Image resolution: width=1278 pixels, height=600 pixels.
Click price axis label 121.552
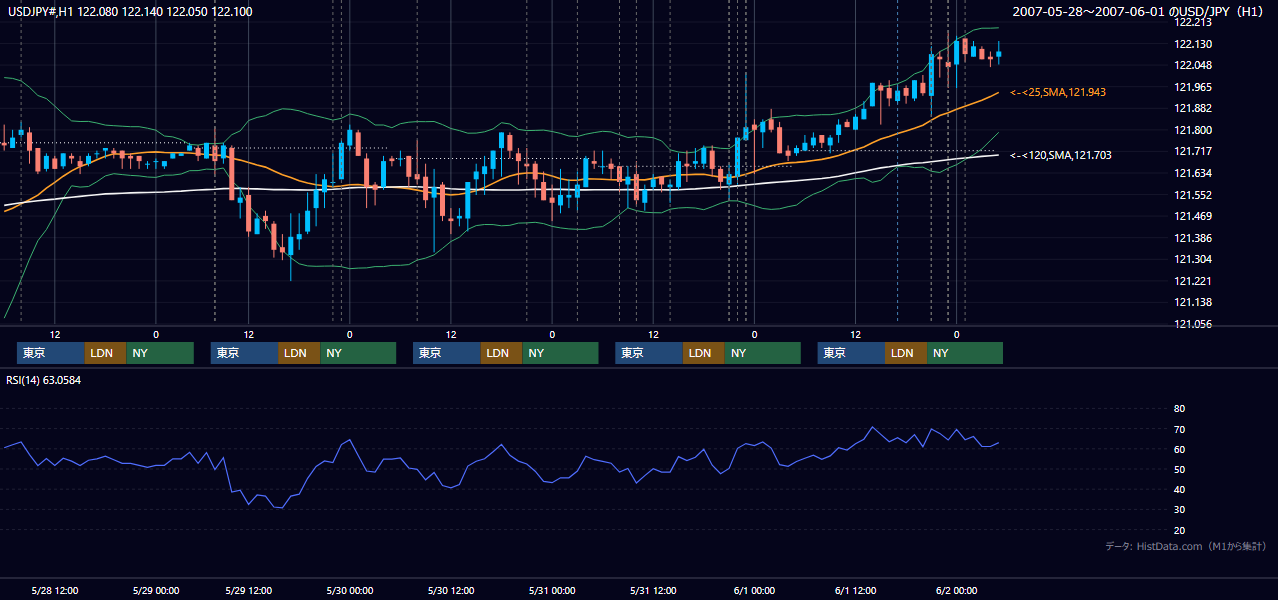coord(1194,195)
